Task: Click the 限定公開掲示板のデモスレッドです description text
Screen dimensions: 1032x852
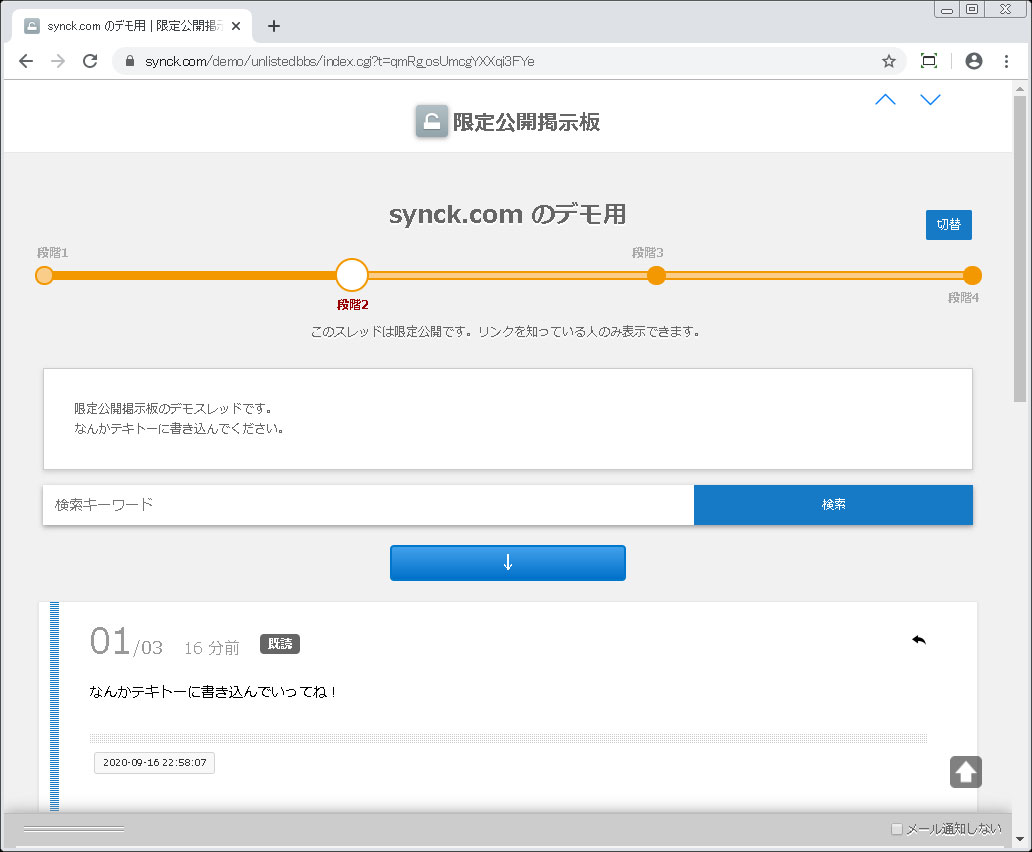Action: pos(173,409)
